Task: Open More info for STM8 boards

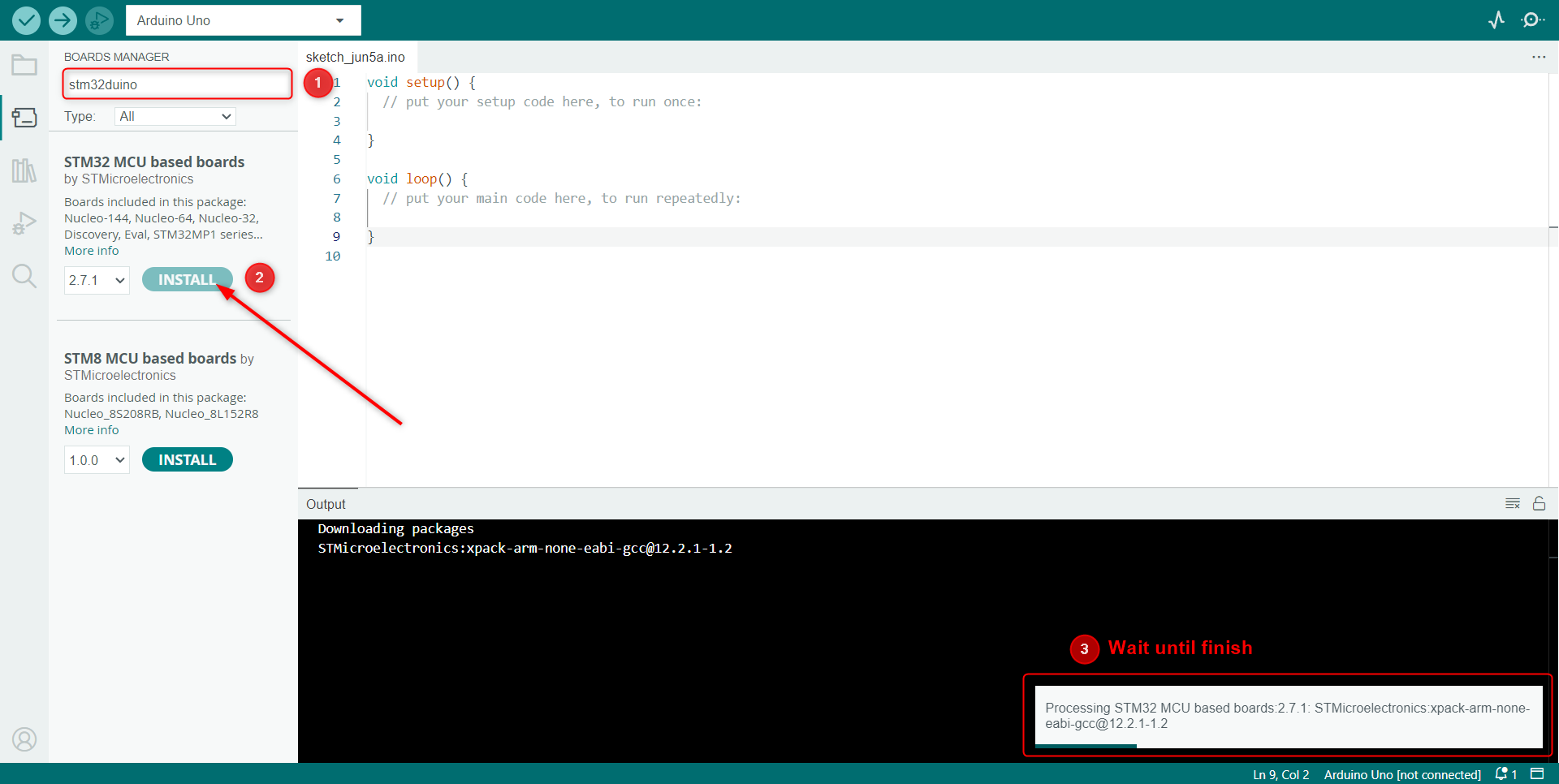Action: point(92,430)
